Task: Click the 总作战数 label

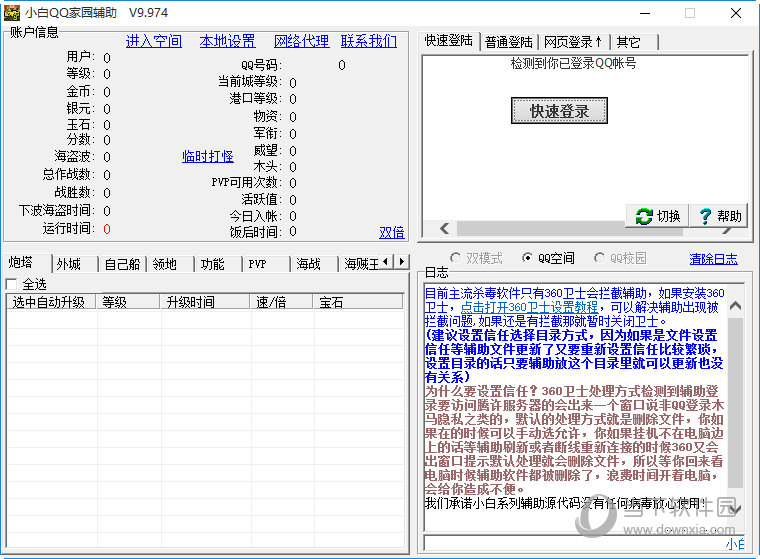Action: 69,174
